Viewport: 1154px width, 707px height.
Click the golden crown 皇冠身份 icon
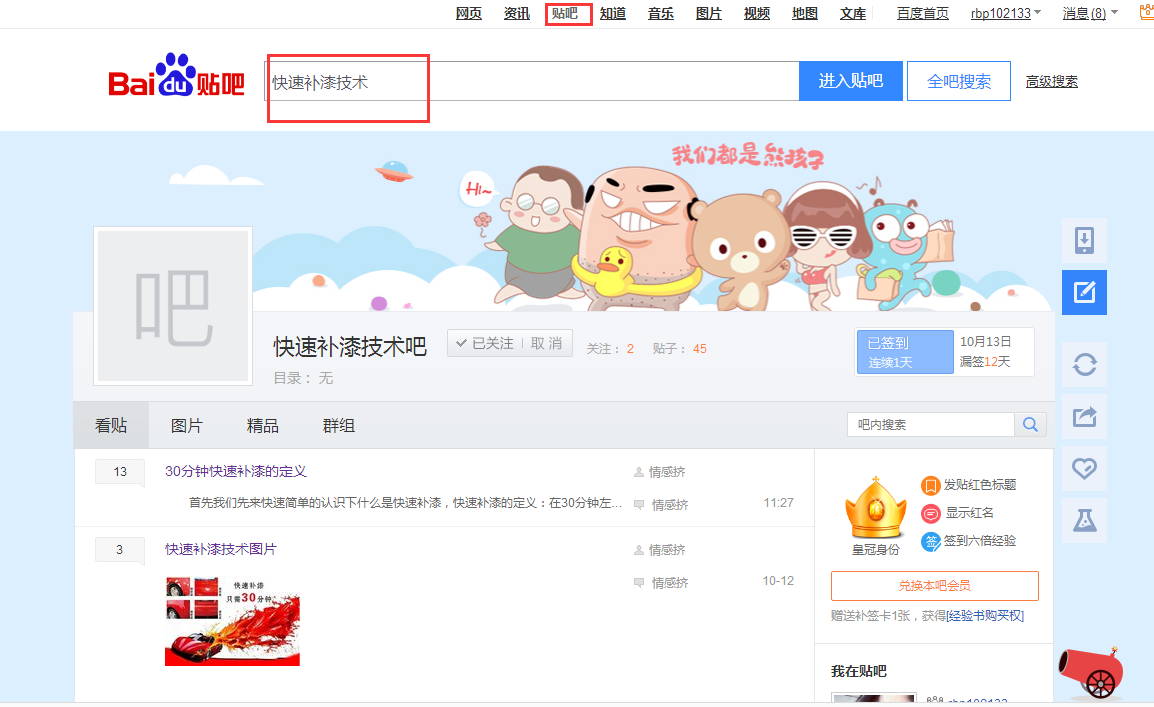[875, 508]
